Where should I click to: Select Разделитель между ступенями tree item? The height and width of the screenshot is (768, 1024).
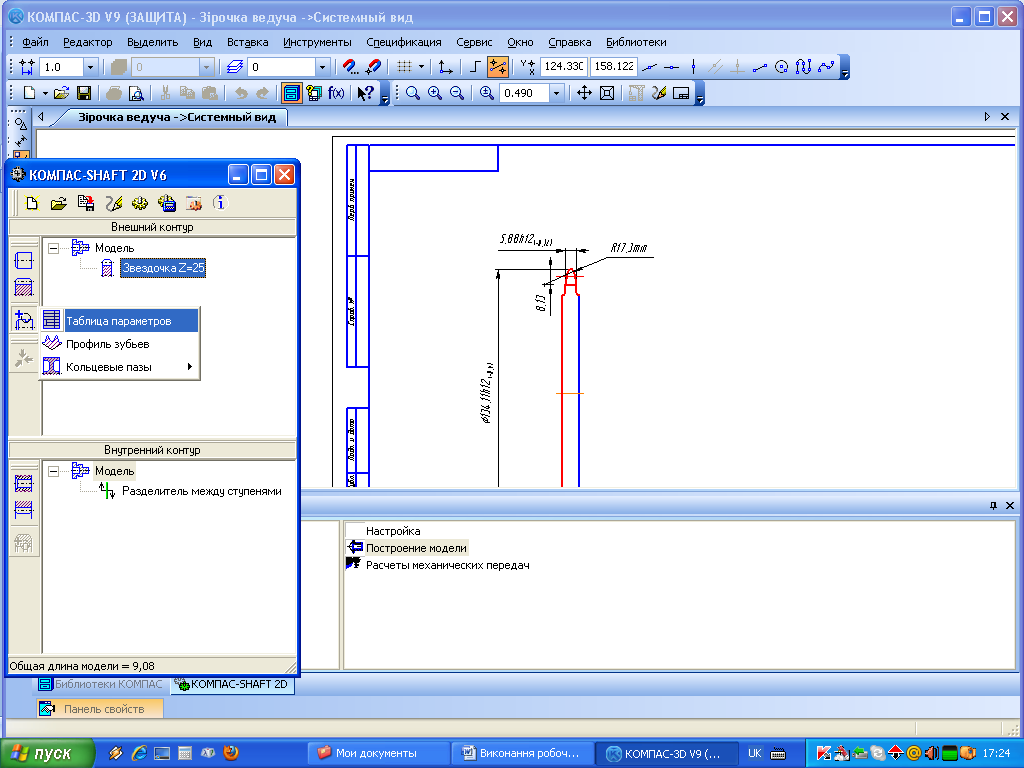pyautogui.click(x=202, y=491)
